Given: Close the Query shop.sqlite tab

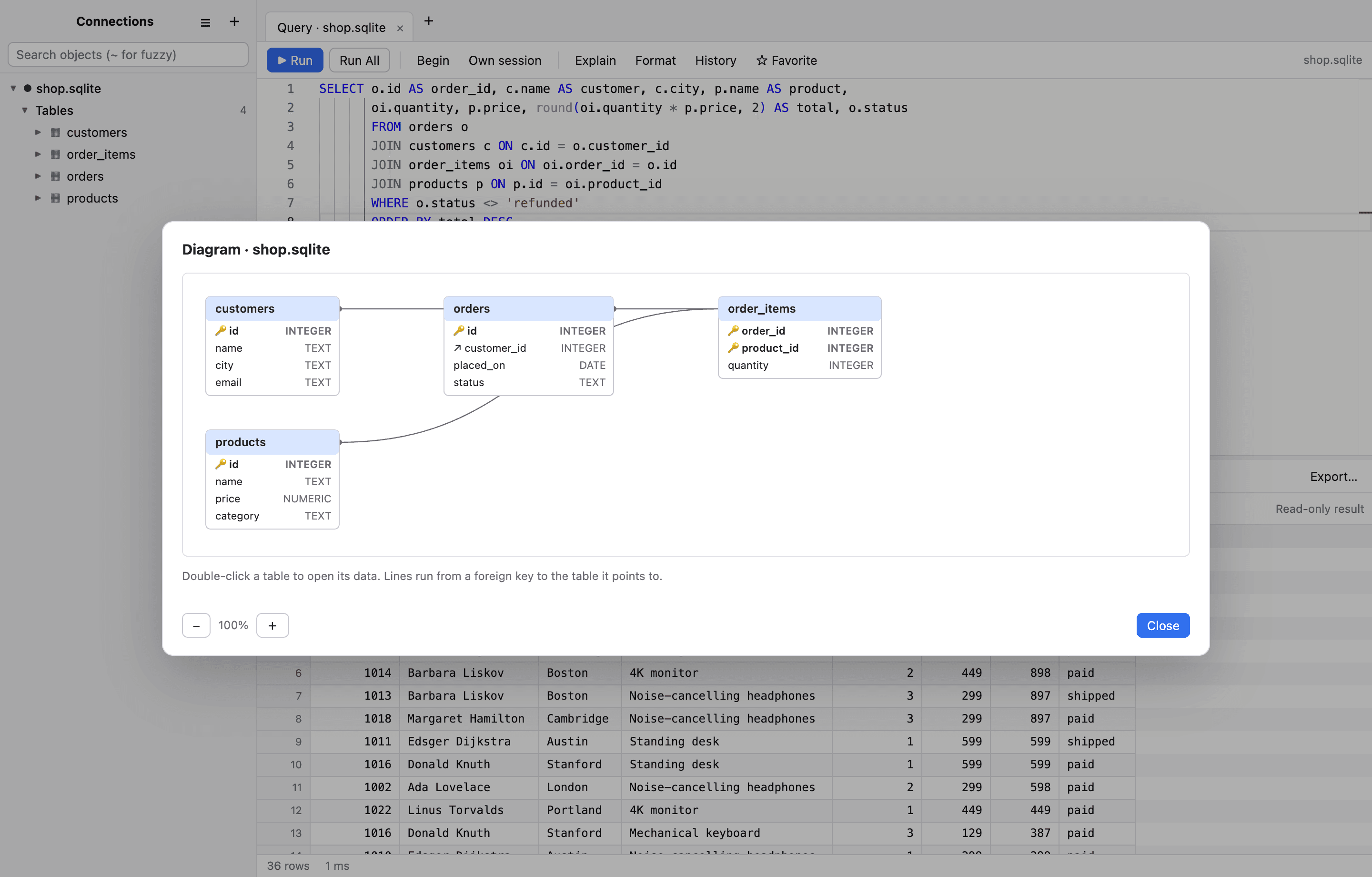Looking at the screenshot, I should click(400, 28).
